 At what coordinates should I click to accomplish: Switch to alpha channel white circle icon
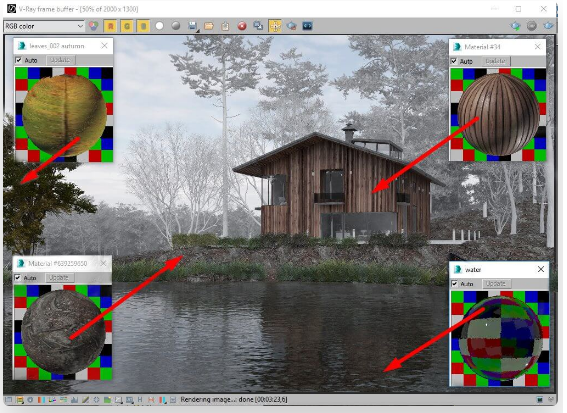point(159,26)
